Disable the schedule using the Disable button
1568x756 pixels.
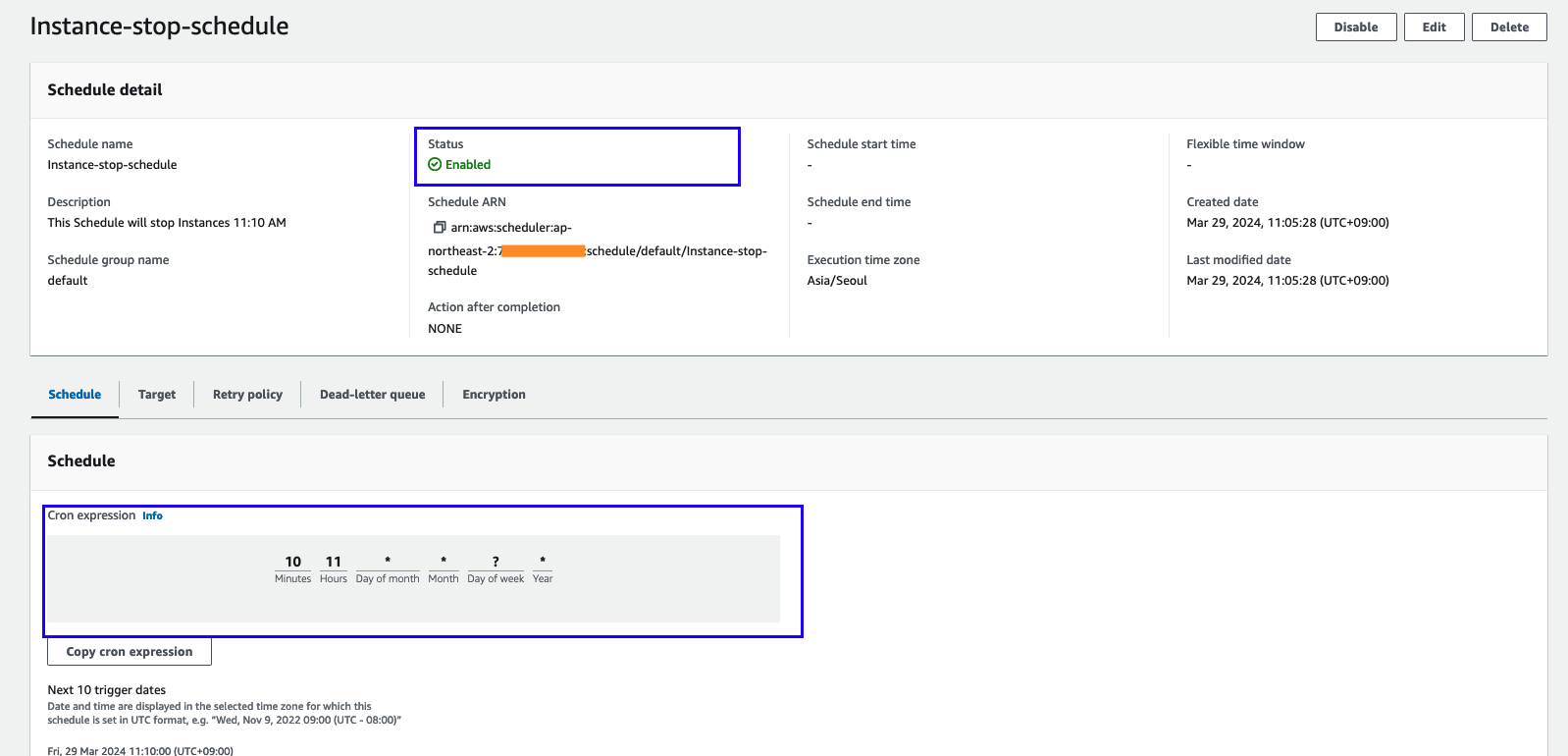click(x=1355, y=27)
